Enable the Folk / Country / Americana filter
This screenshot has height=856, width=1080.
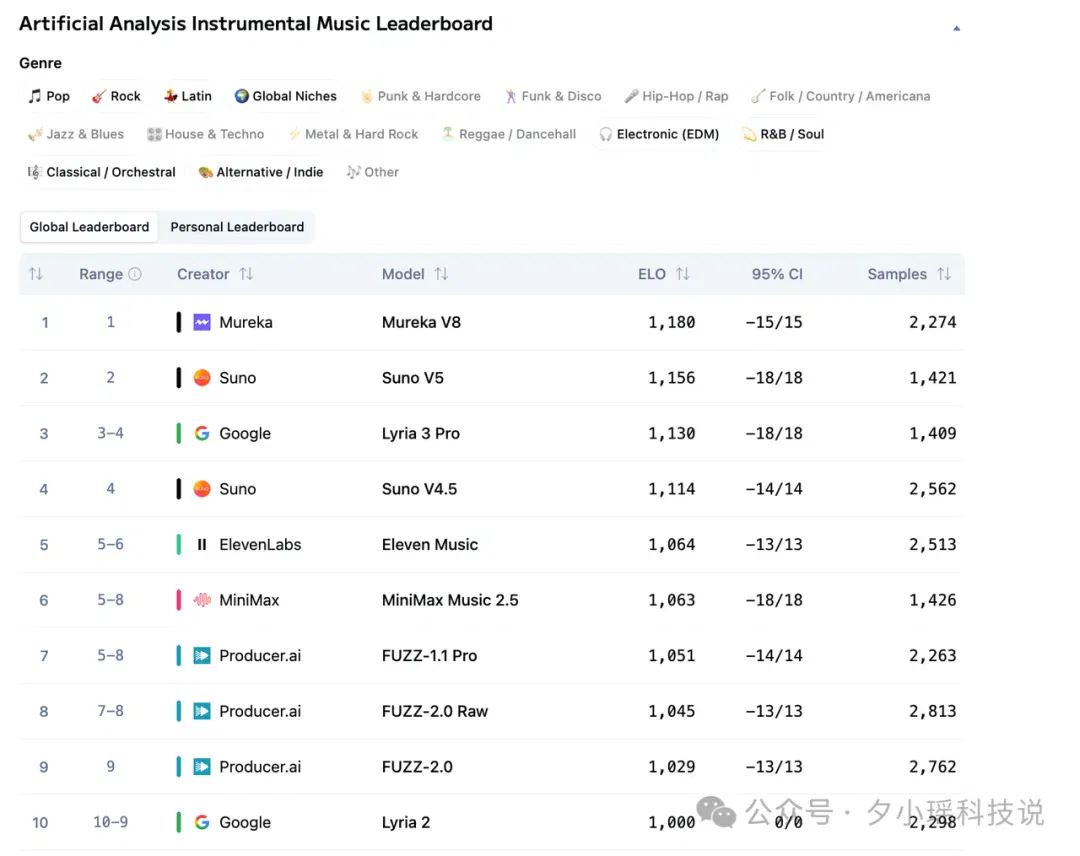click(x=840, y=96)
